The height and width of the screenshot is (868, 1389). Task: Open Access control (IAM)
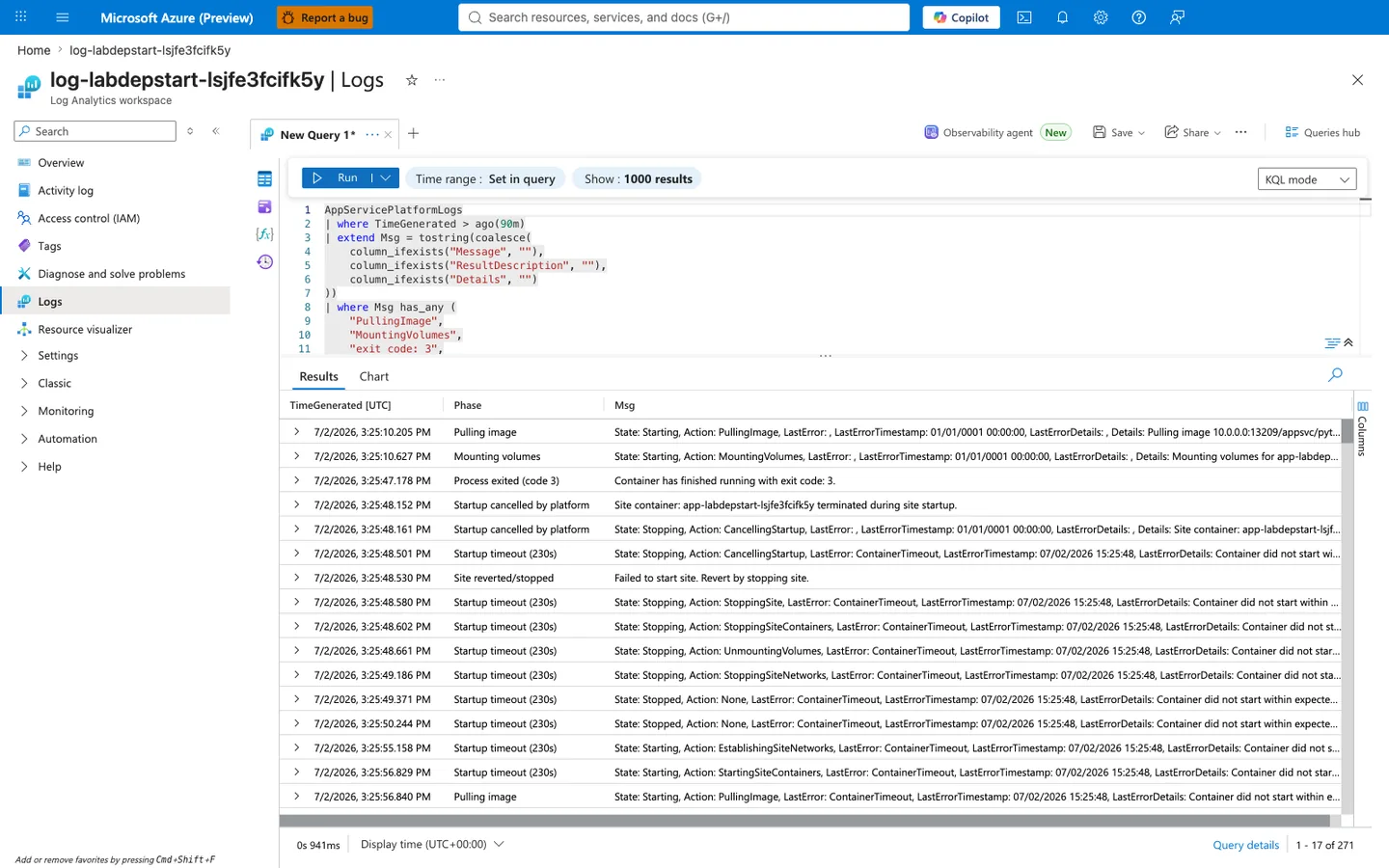click(89, 219)
